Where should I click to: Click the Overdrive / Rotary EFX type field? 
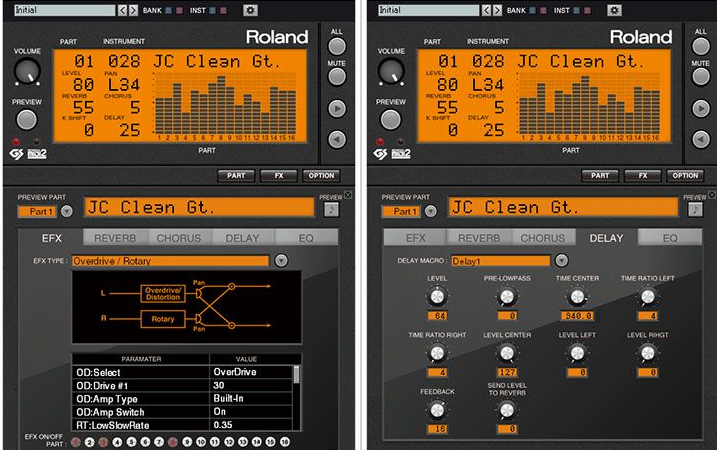click(170, 261)
